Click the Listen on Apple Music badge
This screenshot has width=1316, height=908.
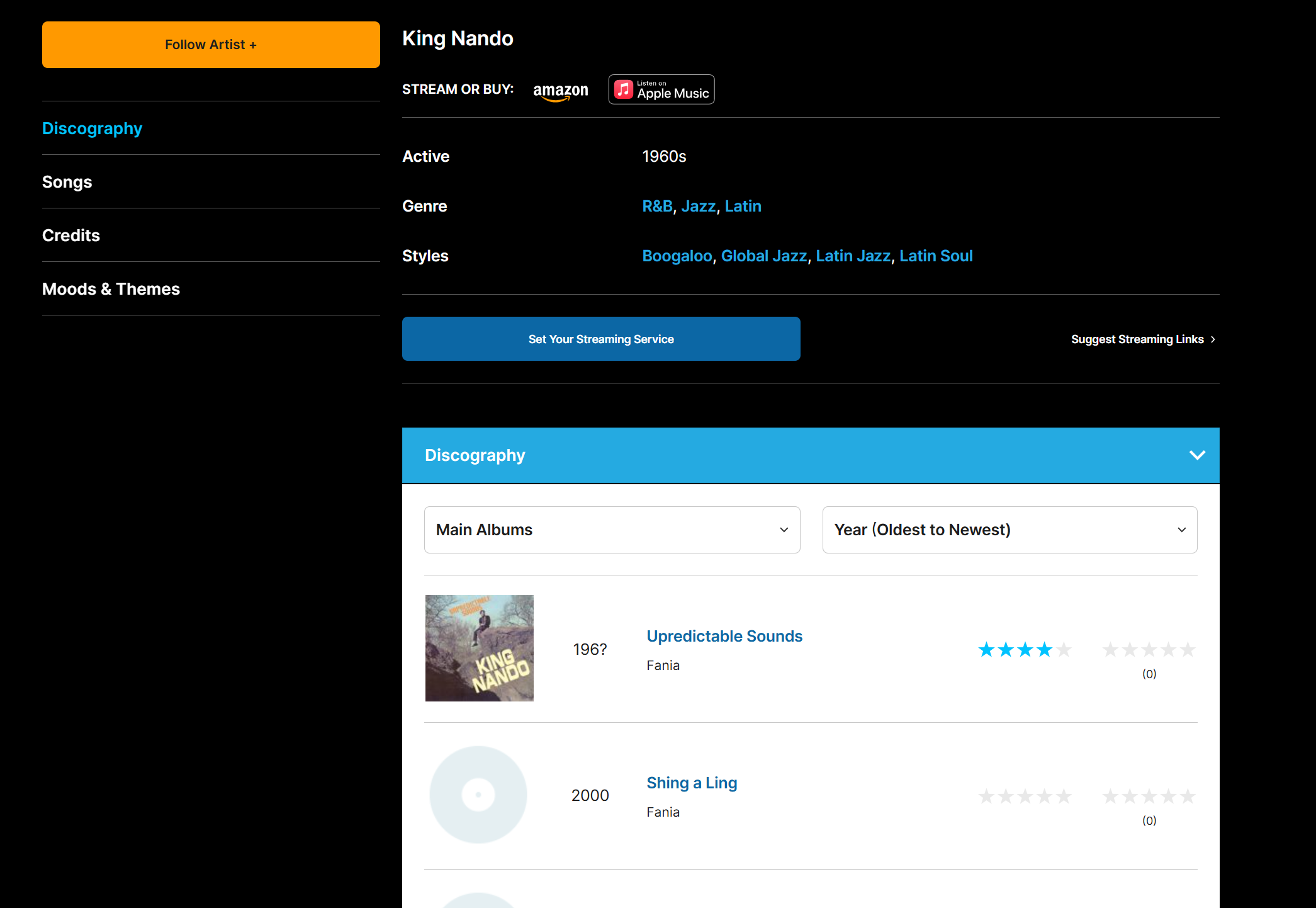tap(661, 89)
